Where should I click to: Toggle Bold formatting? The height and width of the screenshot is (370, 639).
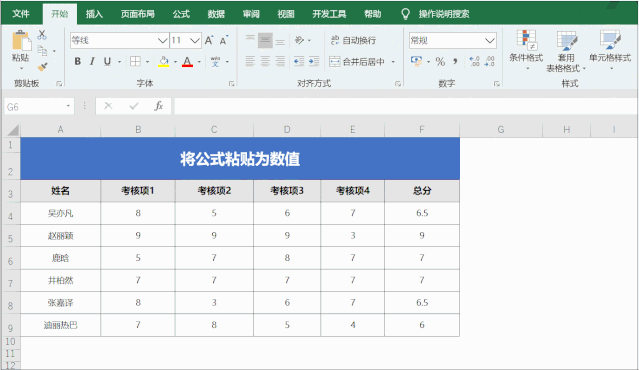[77, 62]
